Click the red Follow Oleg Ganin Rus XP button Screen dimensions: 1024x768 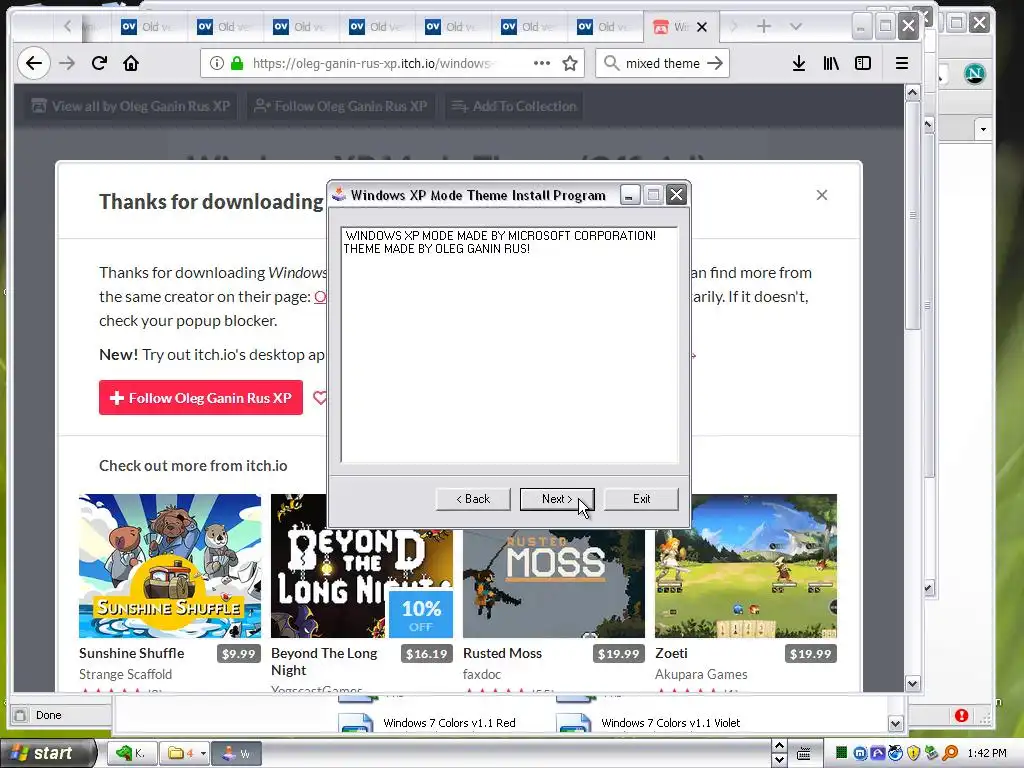(x=200, y=398)
